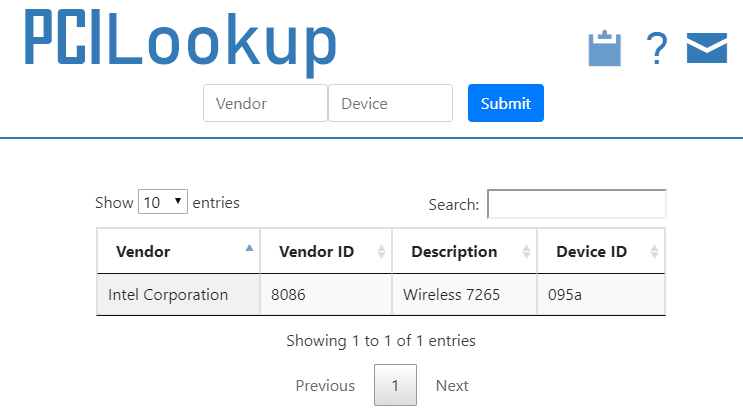The height and width of the screenshot is (414, 743).
Task: Select the 8086 vendor ID cell
Action: coord(326,295)
